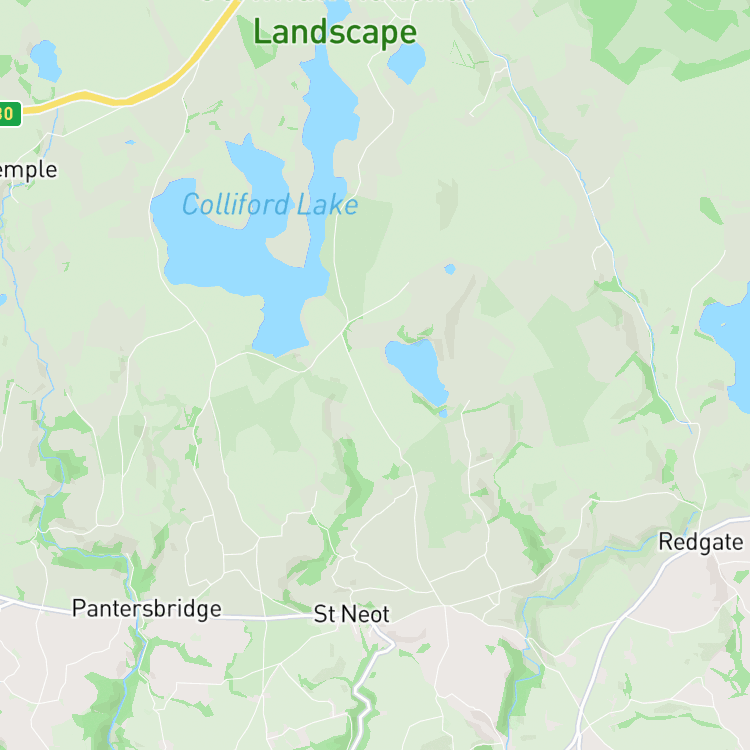
Task: Click the green Landscape area label
Action: coord(335,32)
